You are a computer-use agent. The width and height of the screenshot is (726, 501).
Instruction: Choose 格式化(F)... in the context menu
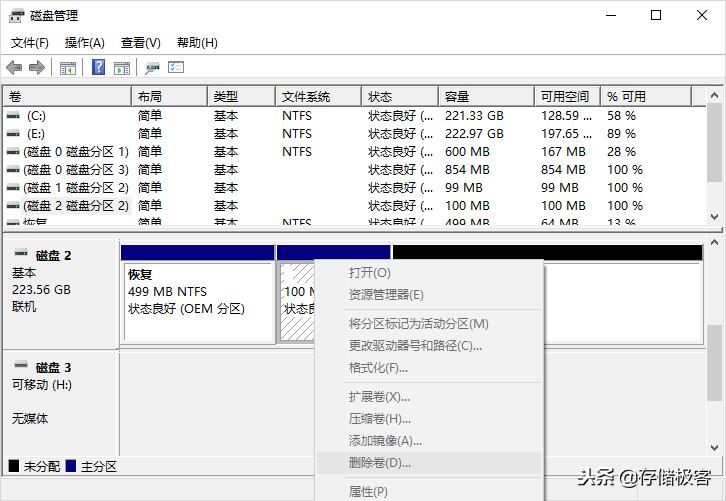[429, 368]
